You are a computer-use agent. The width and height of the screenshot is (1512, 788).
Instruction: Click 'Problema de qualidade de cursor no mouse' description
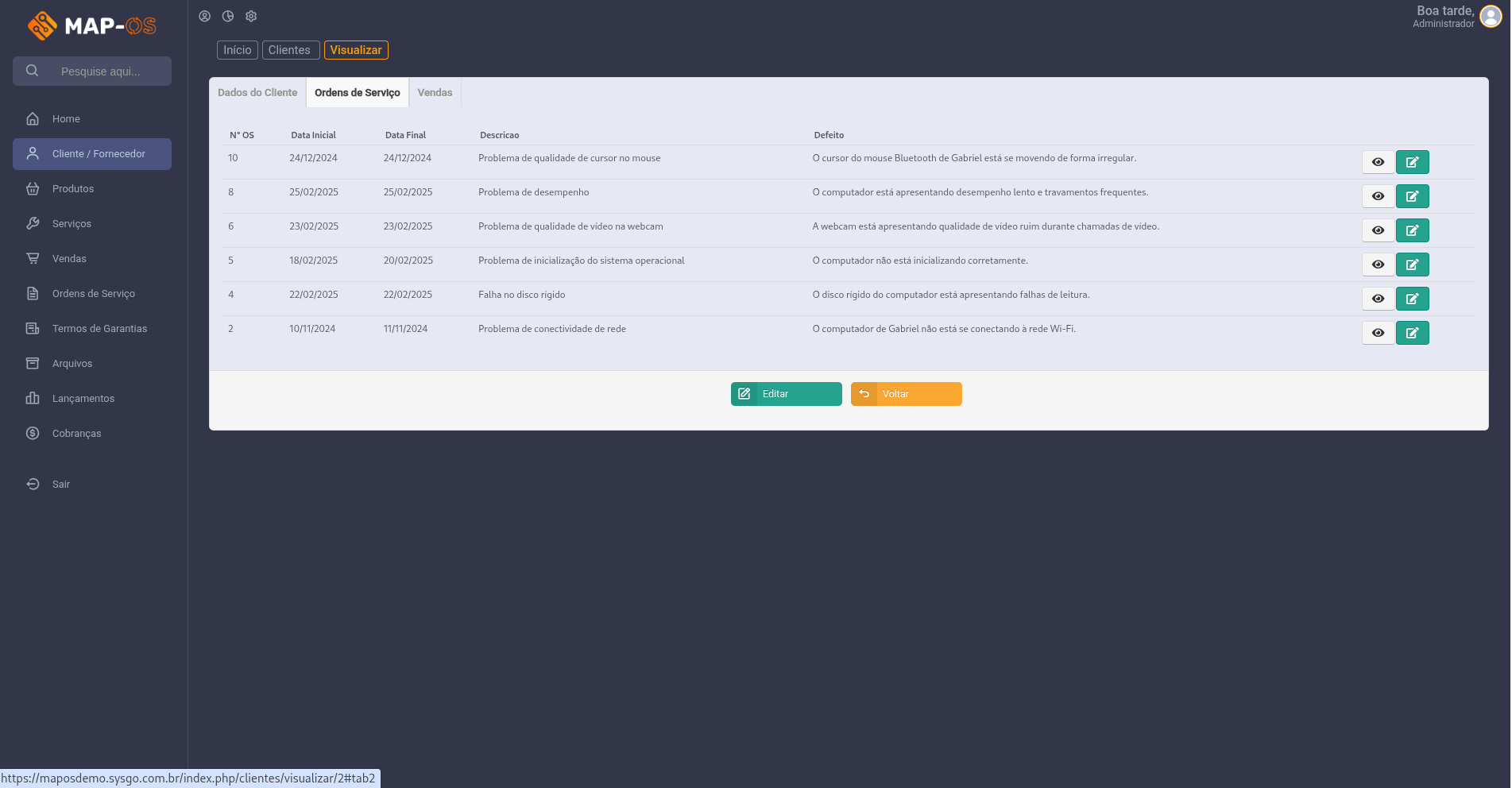570,158
